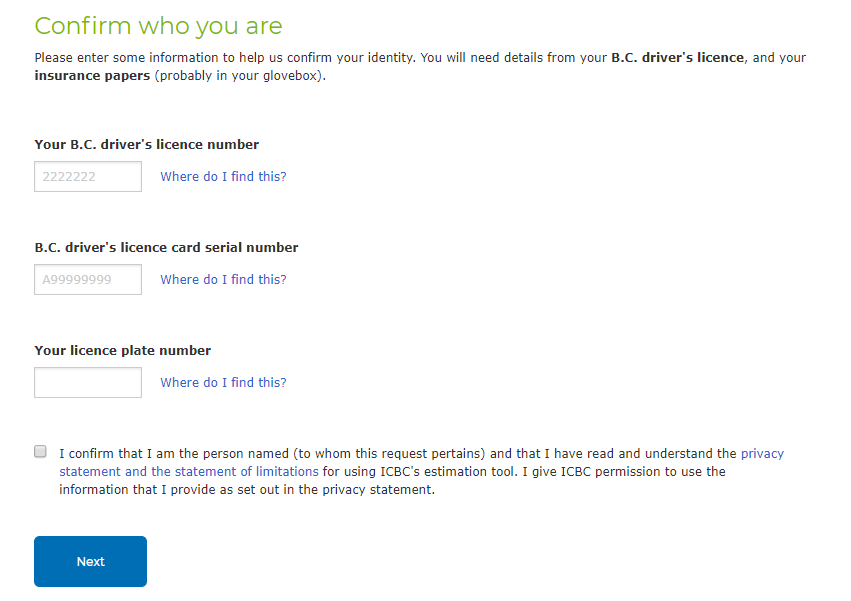The width and height of the screenshot is (851, 601).
Task: Open 'Where do I find this?' beside licence number
Action: [x=223, y=176]
